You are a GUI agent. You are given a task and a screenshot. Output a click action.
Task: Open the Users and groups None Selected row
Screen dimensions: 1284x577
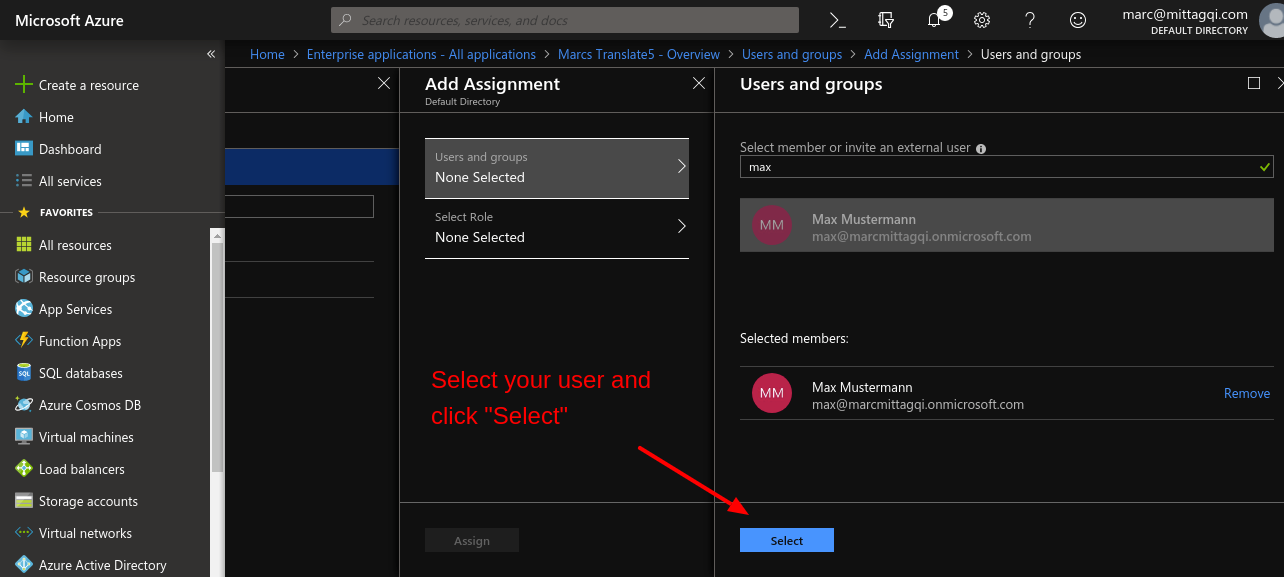pyautogui.click(x=557, y=168)
